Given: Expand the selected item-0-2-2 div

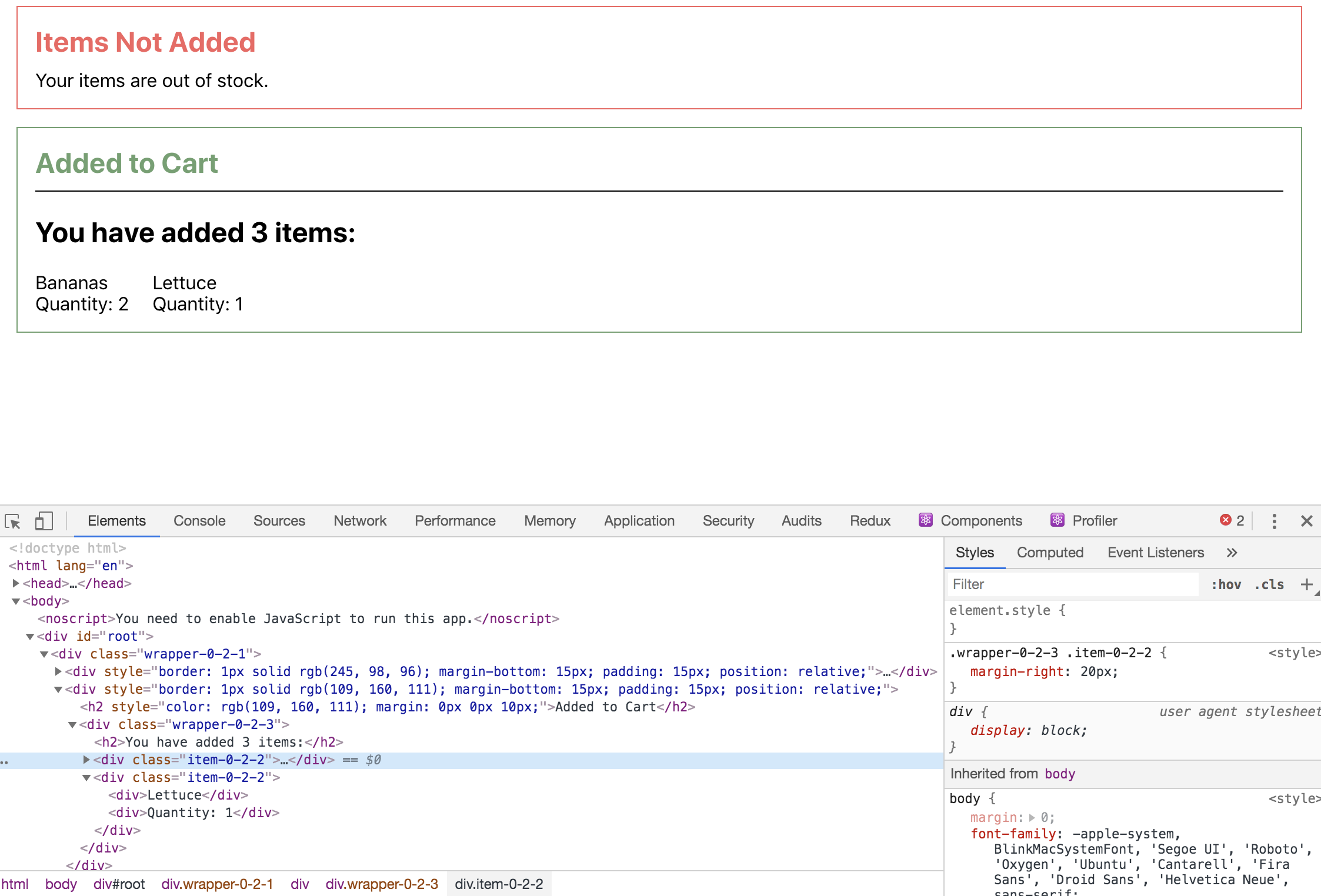Looking at the screenshot, I should click(x=86, y=760).
